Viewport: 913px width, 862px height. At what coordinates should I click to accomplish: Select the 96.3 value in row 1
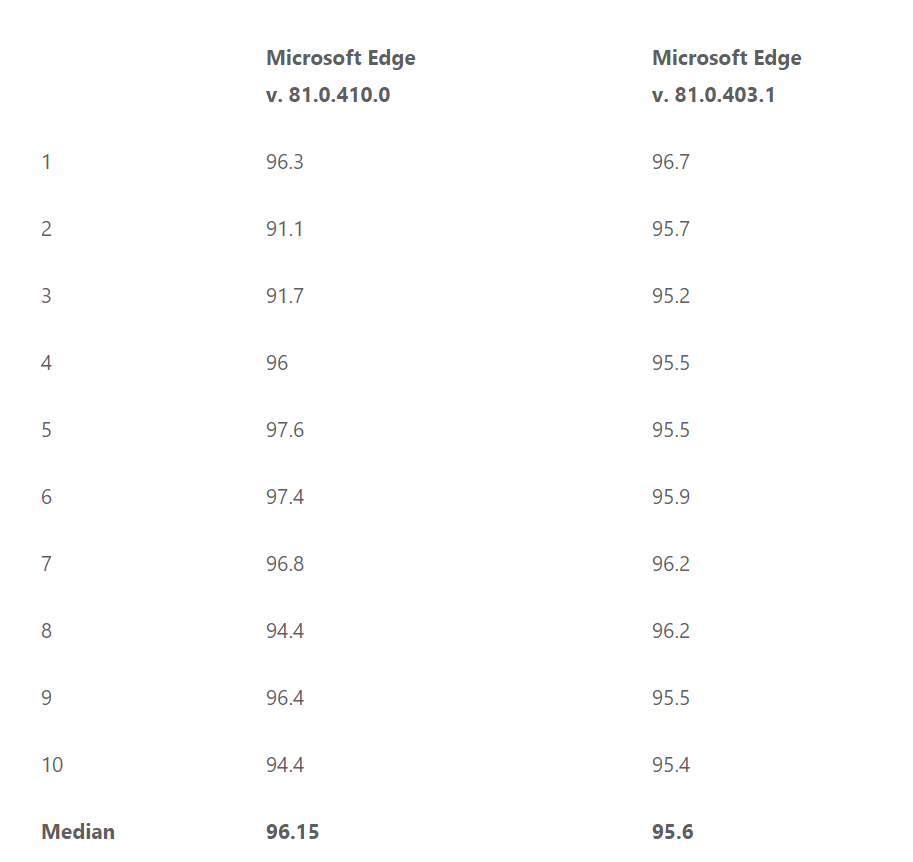pyautogui.click(x=284, y=162)
